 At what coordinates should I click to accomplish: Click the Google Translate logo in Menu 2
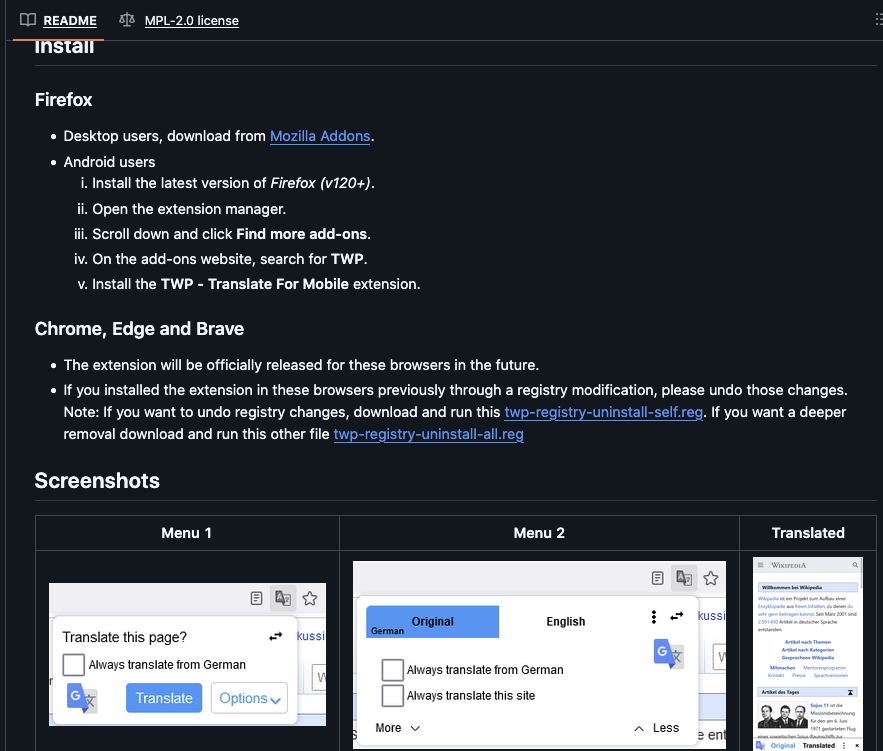point(669,653)
